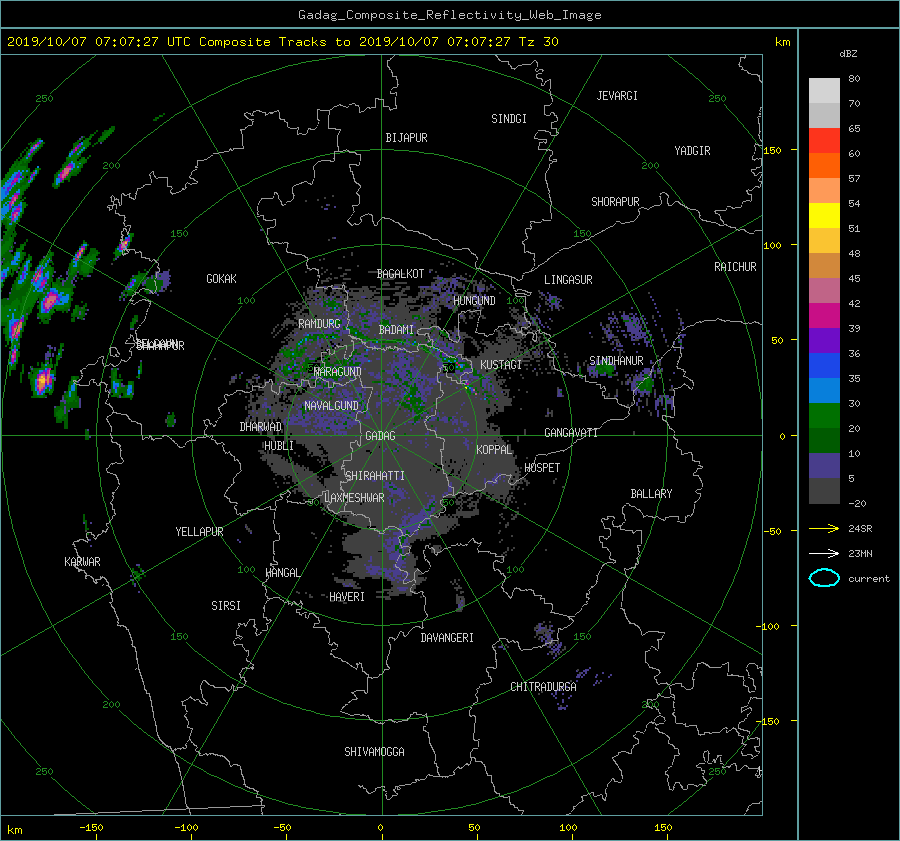The image size is (900, 841).
Task: Click the yellow 24SR arrow legend icon
Action: pos(824,528)
